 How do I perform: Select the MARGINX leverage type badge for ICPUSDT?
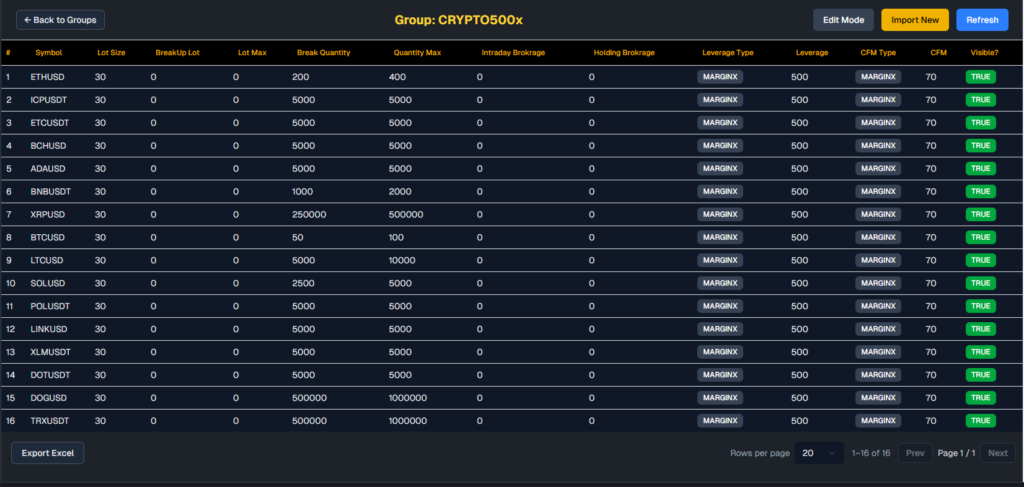point(720,99)
